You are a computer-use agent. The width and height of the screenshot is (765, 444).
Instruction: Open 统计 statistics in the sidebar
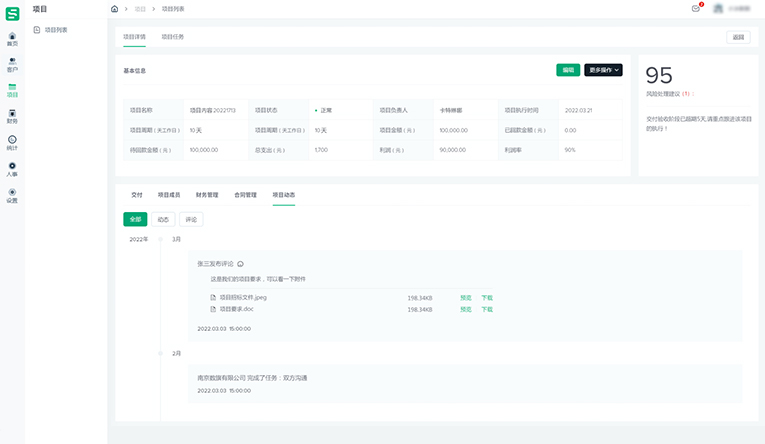pyautogui.click(x=12, y=142)
